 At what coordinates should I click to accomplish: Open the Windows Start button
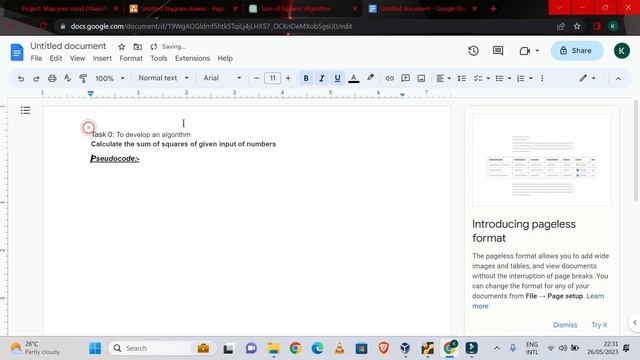tap(95, 348)
